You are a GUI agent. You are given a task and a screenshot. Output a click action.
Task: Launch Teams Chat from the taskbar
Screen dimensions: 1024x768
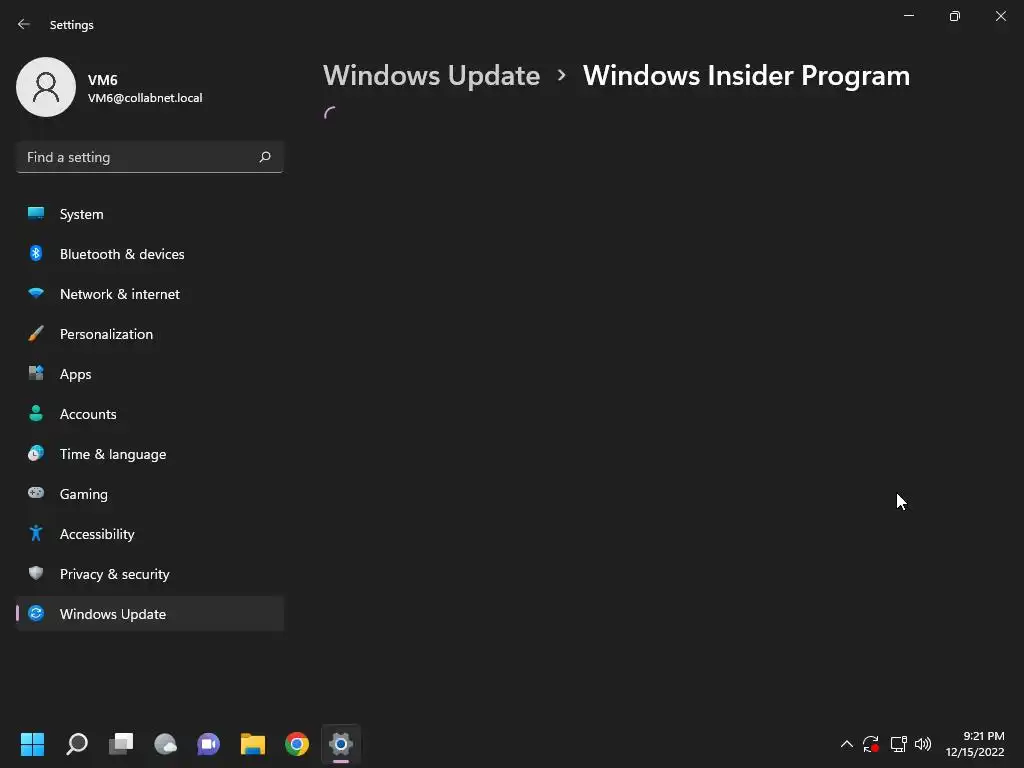pos(208,744)
